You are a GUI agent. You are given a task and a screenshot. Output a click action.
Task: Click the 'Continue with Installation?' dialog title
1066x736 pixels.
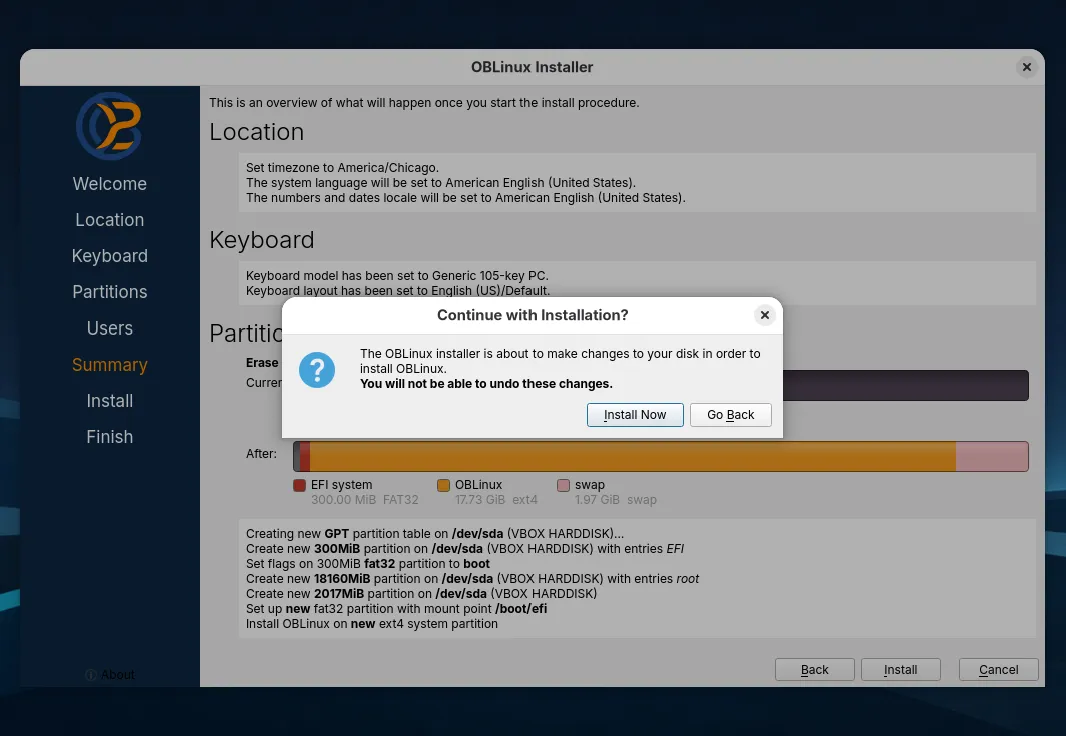coord(532,315)
